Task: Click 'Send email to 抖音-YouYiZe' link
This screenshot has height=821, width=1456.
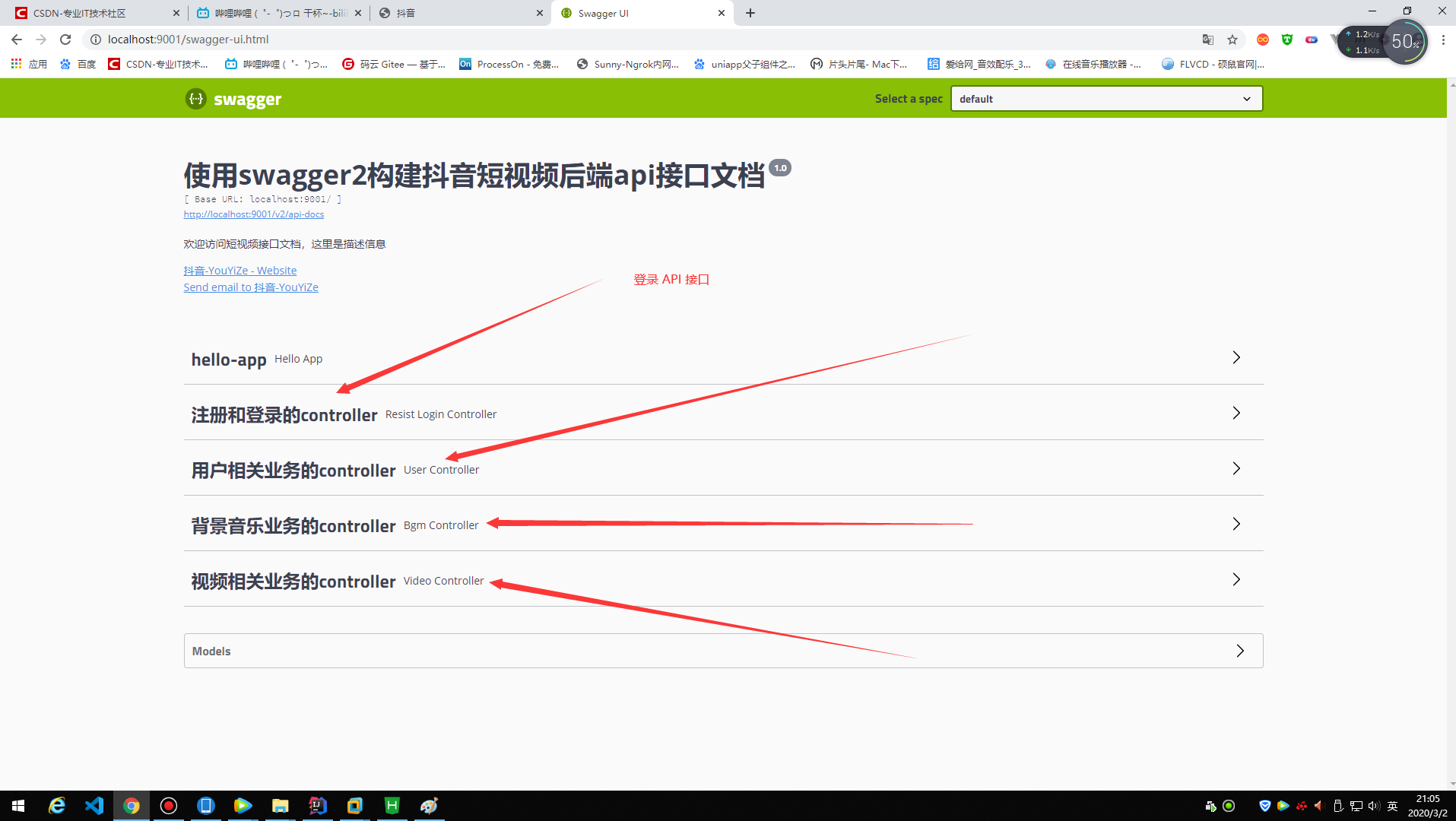Action: coord(251,287)
